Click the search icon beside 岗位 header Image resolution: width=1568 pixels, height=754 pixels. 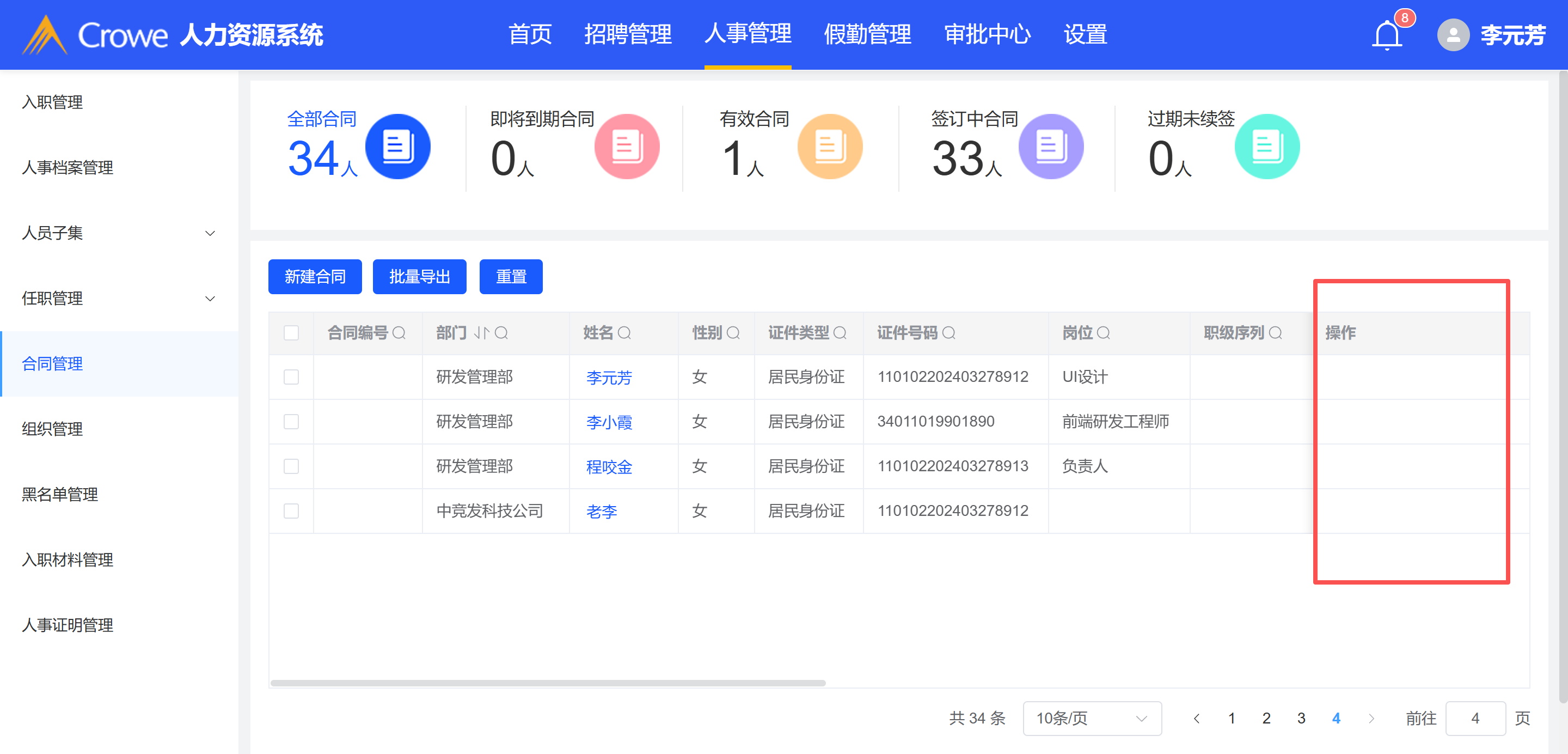(1104, 333)
